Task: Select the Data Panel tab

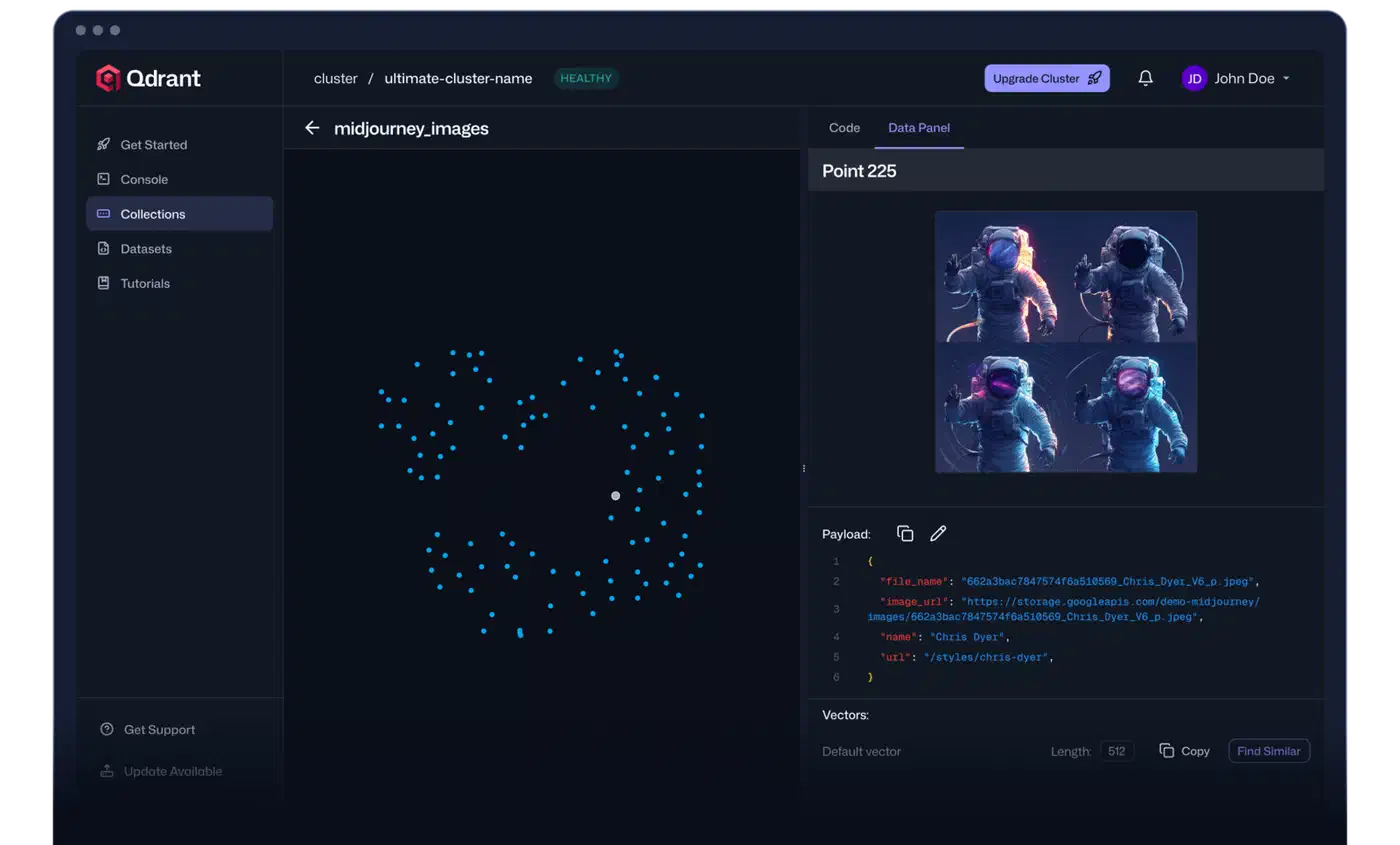Action: coord(919,128)
